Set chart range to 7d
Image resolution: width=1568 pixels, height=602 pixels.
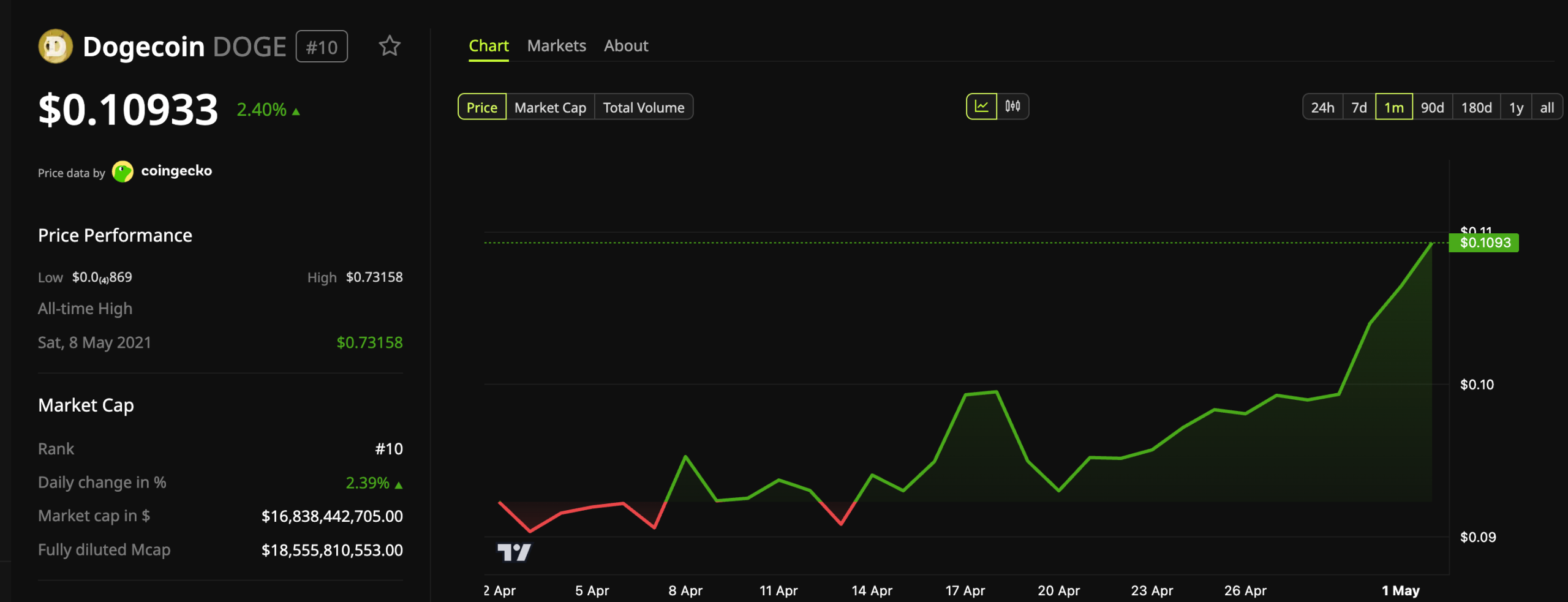coord(1359,107)
